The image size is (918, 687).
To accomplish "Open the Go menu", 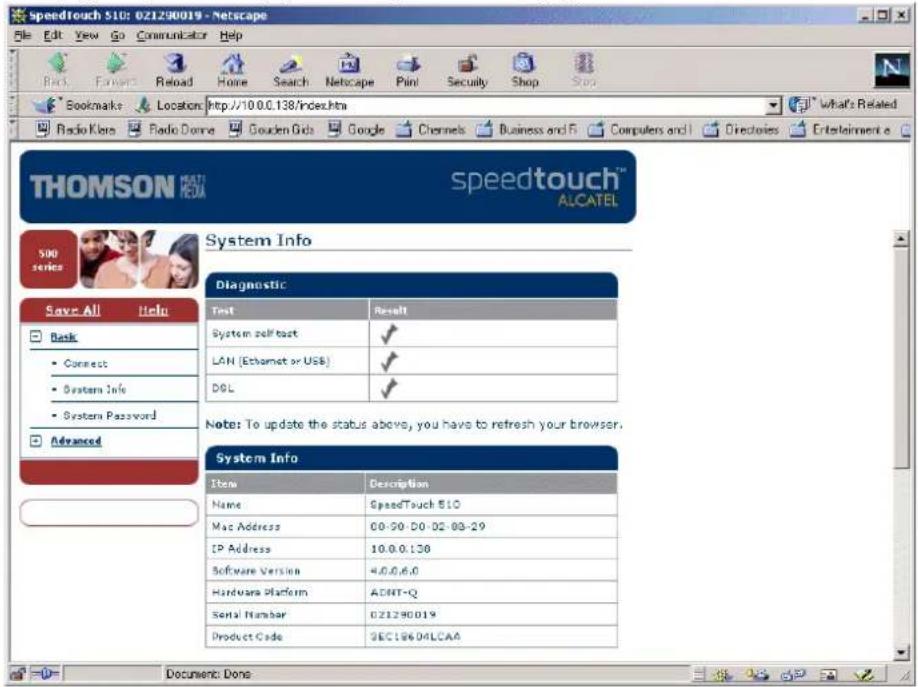I will click(x=118, y=35).
